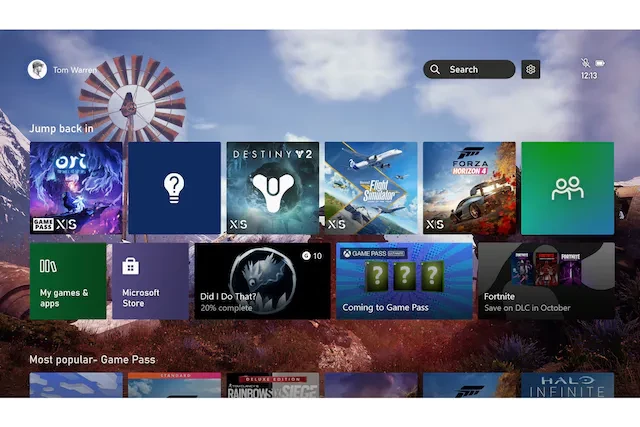640x427 pixels.
Task: Click the 12:13 clock
Action: pyautogui.click(x=589, y=76)
